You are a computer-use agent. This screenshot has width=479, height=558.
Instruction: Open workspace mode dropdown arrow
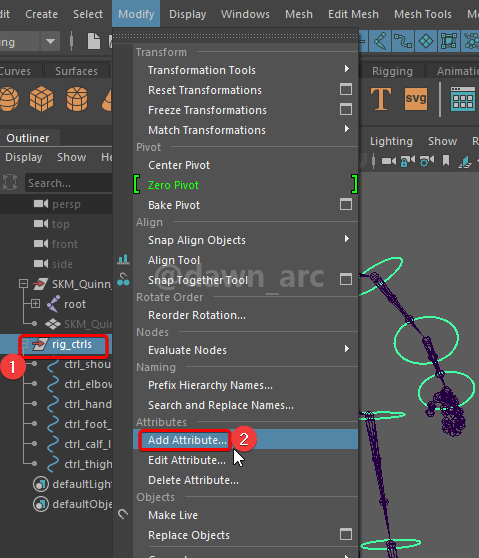pos(50,42)
